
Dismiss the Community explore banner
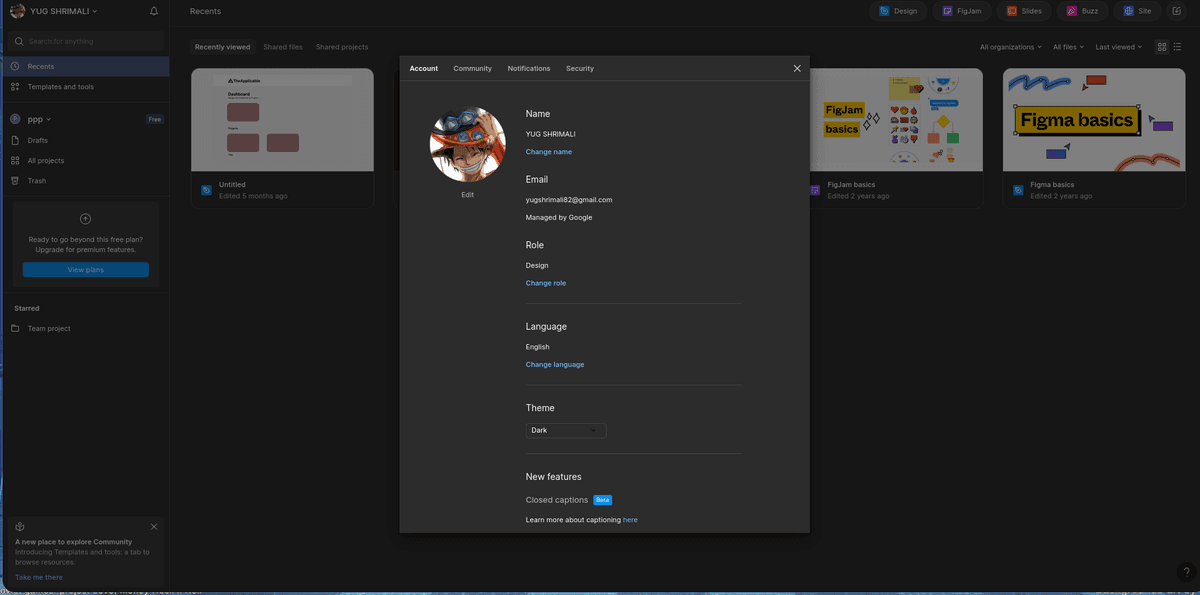154,526
